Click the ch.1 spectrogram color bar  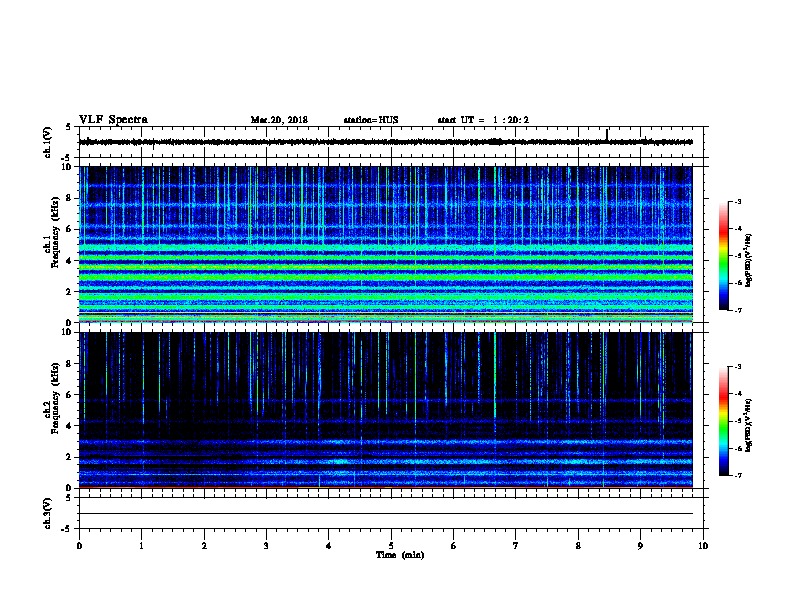tap(724, 256)
